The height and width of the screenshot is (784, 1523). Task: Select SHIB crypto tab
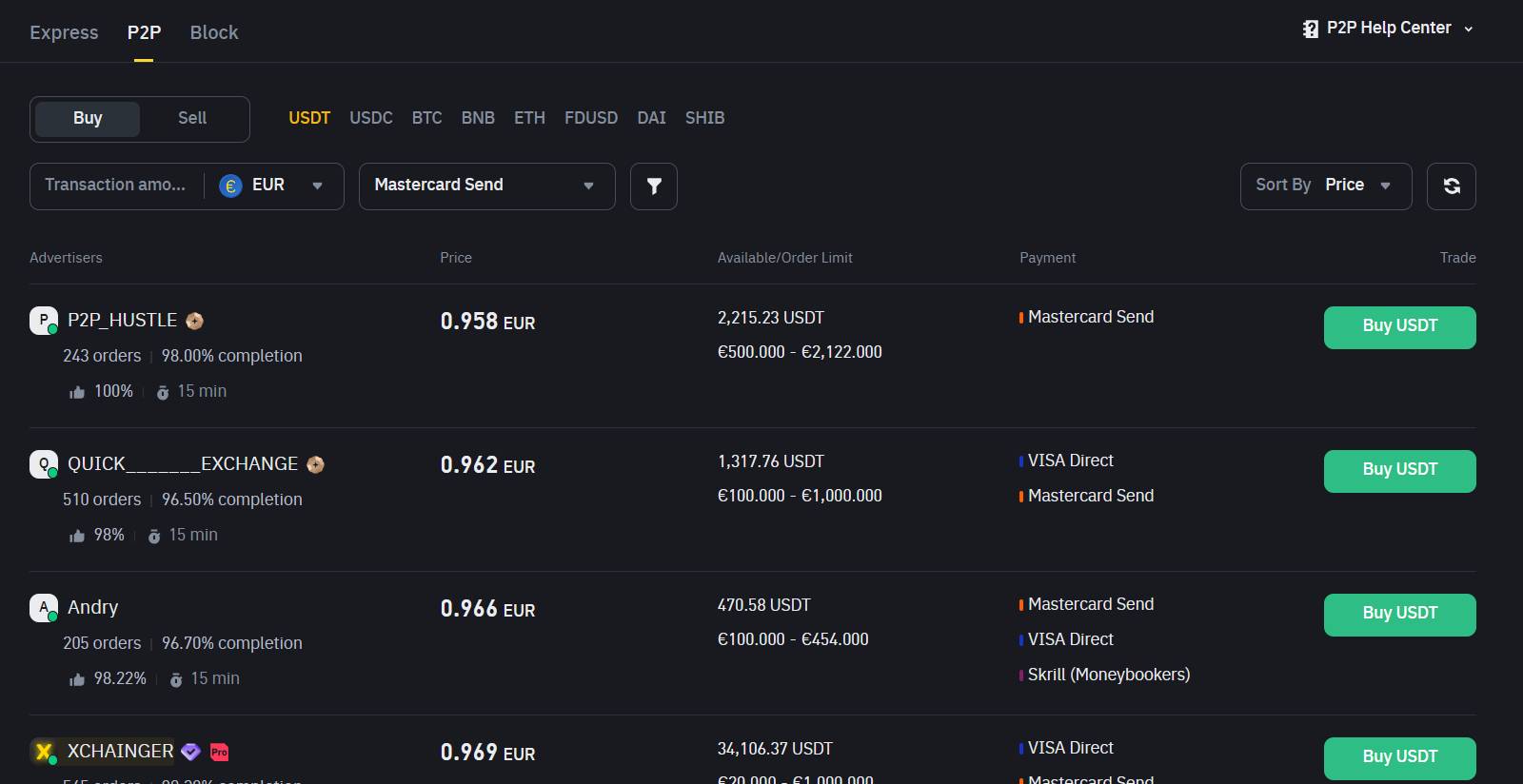pos(705,118)
